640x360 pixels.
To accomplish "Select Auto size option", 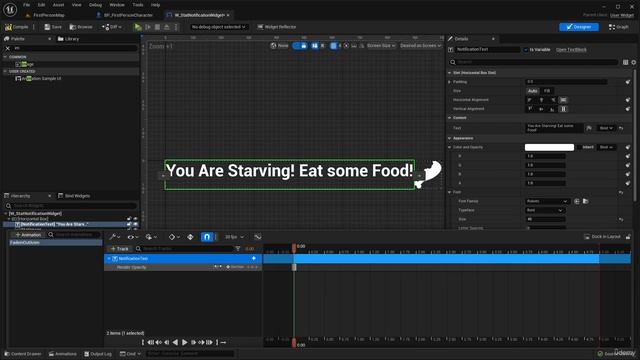I will click(532, 91).
